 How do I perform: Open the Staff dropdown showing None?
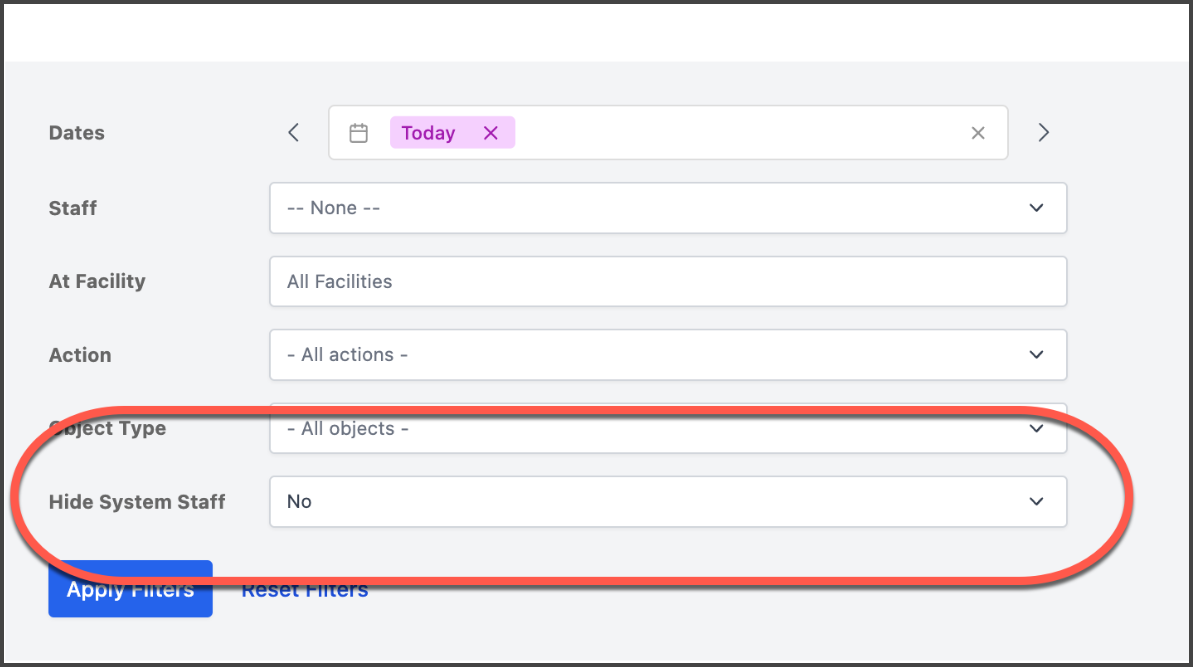(668, 208)
